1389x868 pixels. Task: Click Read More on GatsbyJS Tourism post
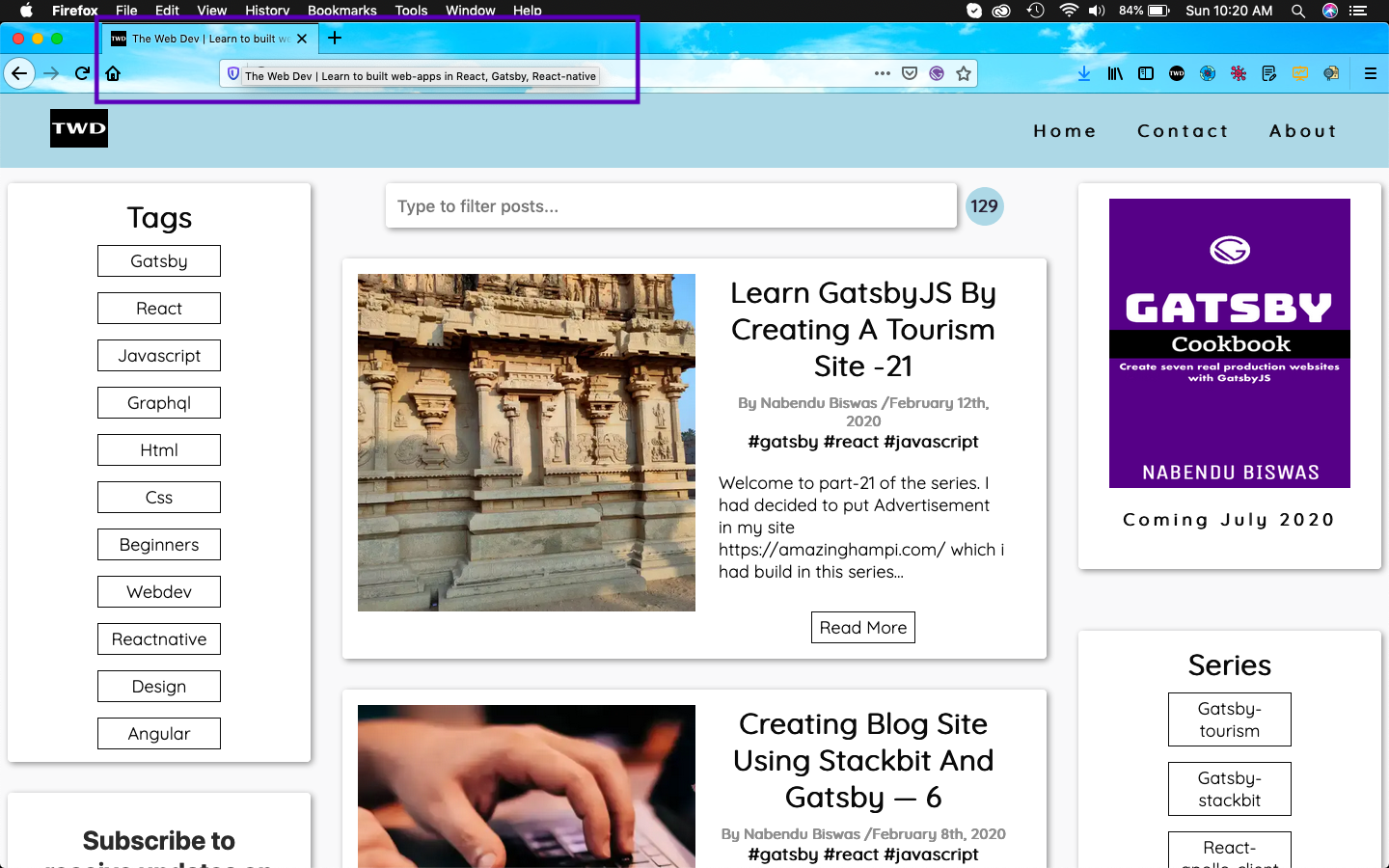pos(863,628)
